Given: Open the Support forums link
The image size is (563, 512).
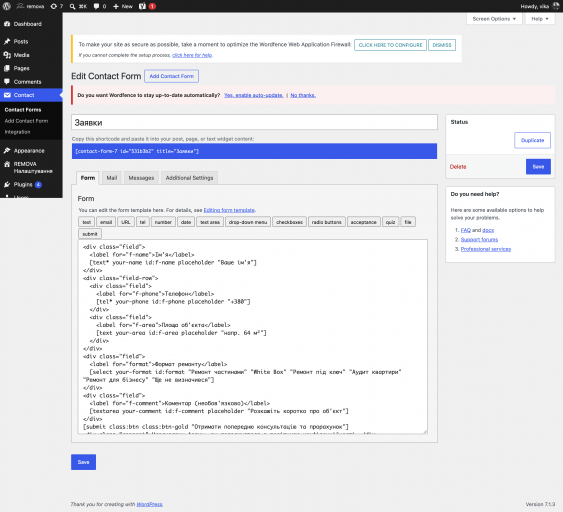Looking at the screenshot, I should click(479, 239).
